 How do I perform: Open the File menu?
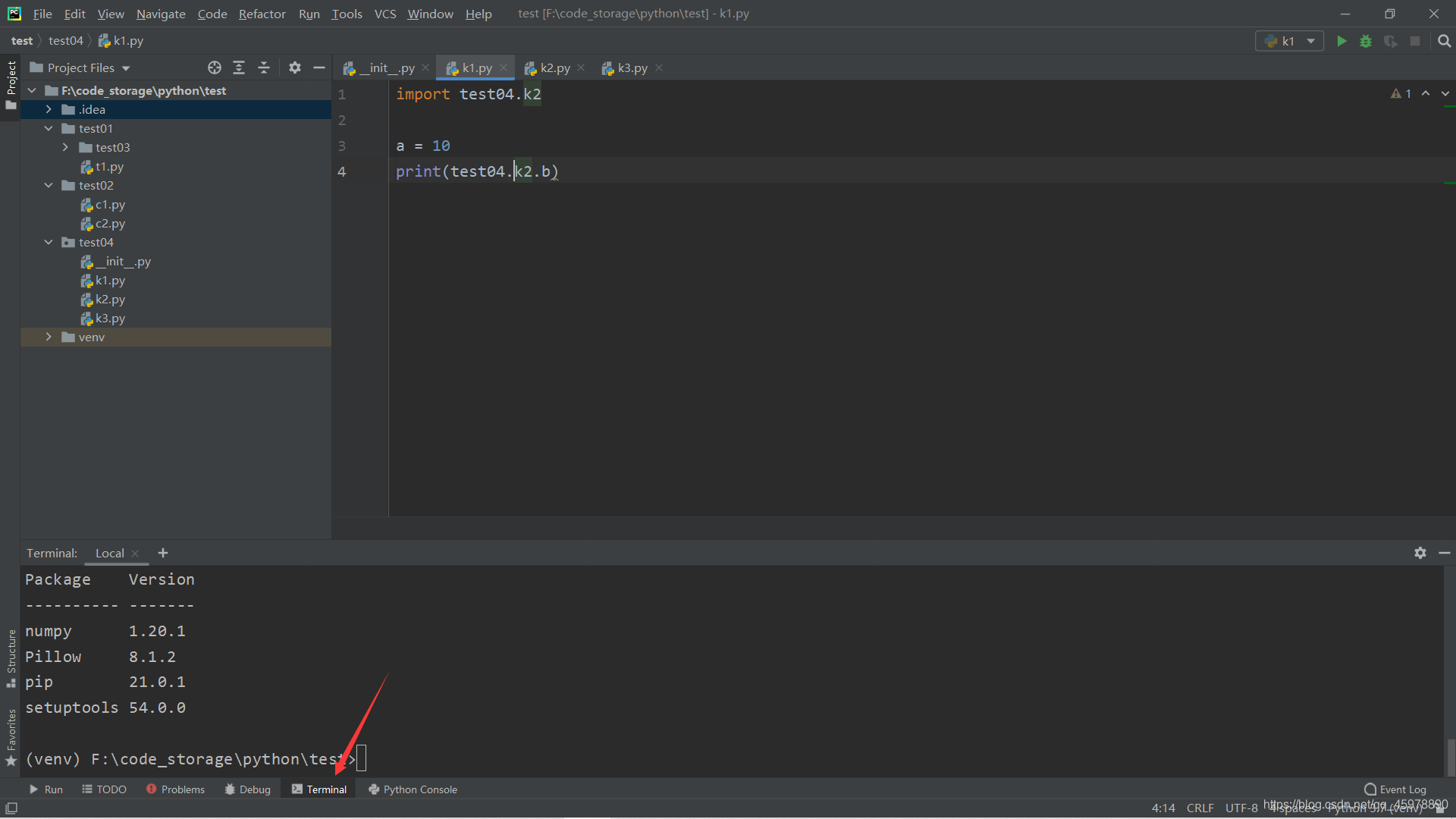(42, 14)
